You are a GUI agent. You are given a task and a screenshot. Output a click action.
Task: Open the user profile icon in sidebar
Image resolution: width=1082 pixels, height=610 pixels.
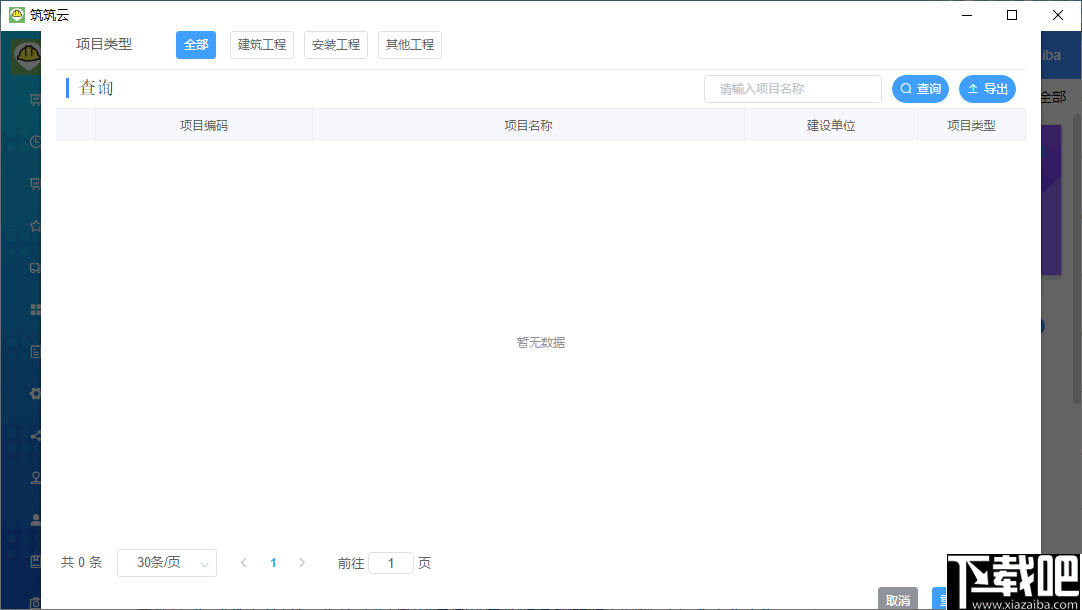36,520
